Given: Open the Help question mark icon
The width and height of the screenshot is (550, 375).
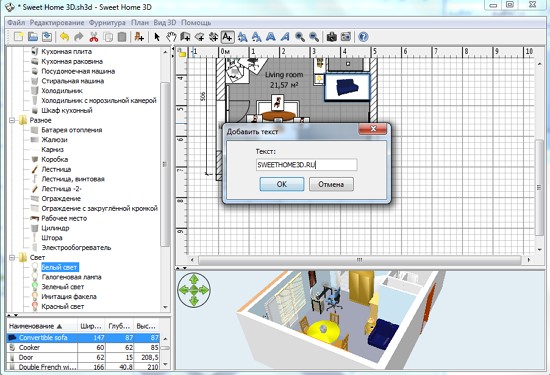Looking at the screenshot, I should point(363,37).
